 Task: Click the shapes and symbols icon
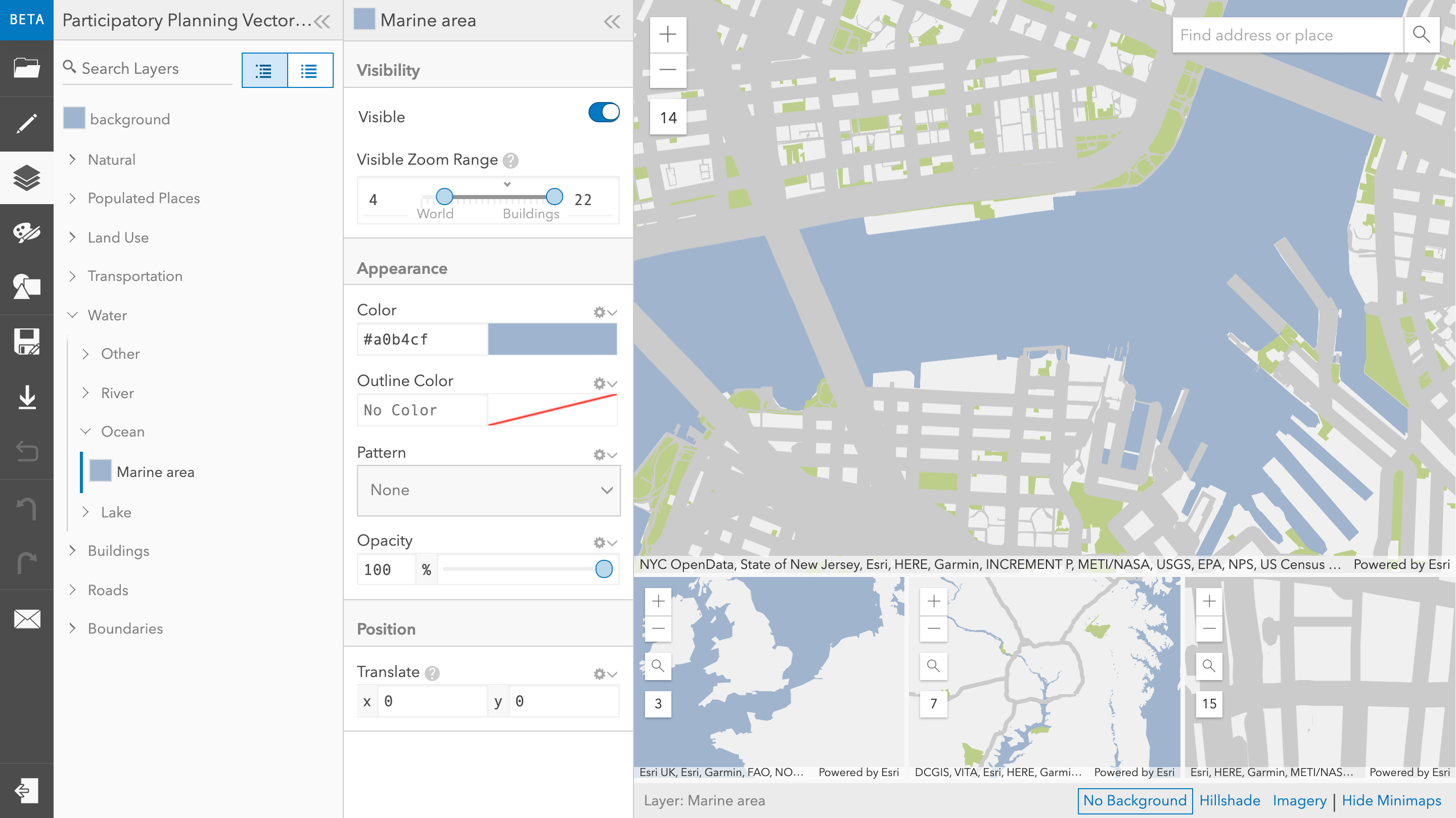point(27,287)
